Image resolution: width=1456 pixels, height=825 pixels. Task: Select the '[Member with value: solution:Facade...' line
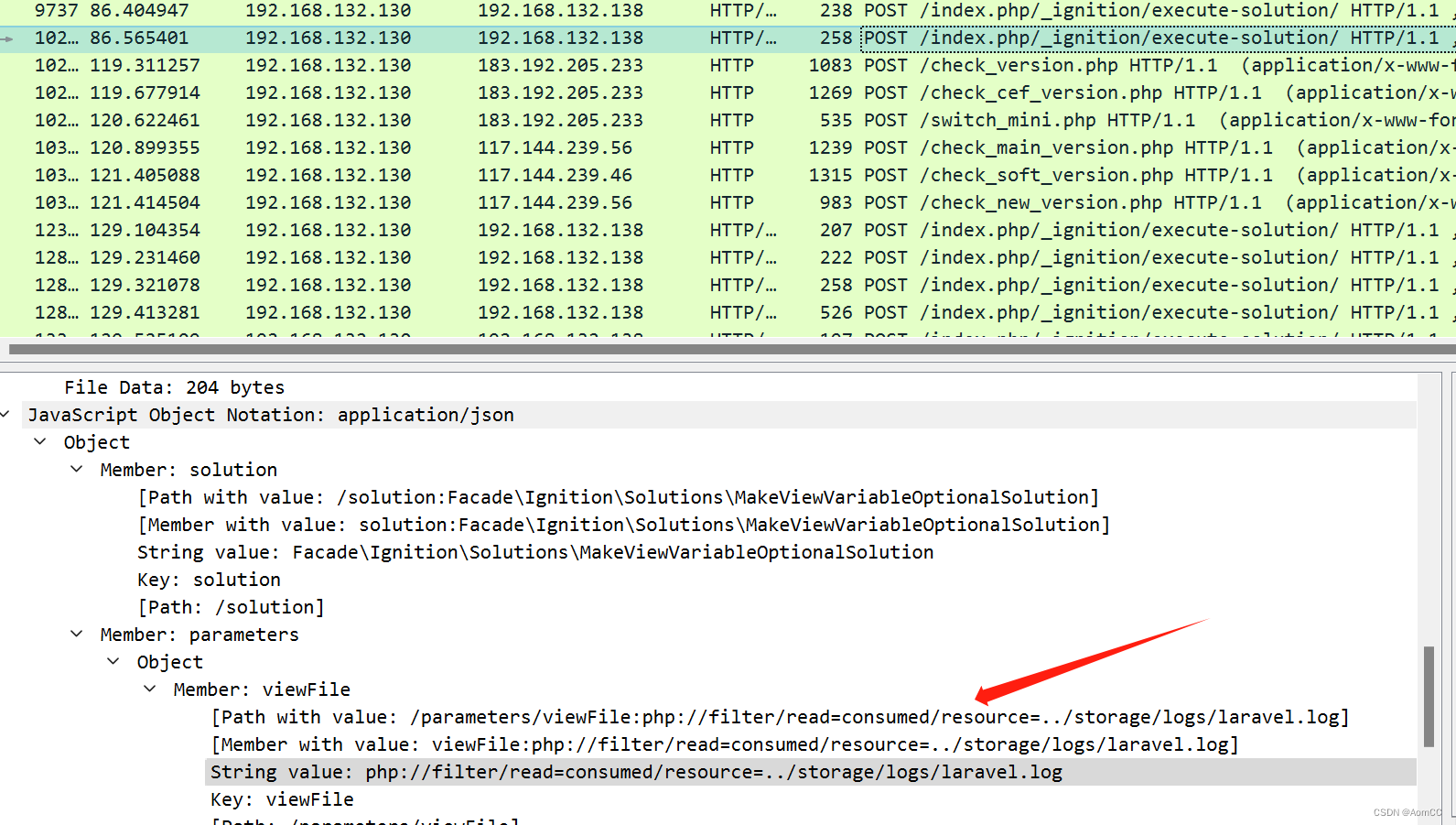point(623,525)
